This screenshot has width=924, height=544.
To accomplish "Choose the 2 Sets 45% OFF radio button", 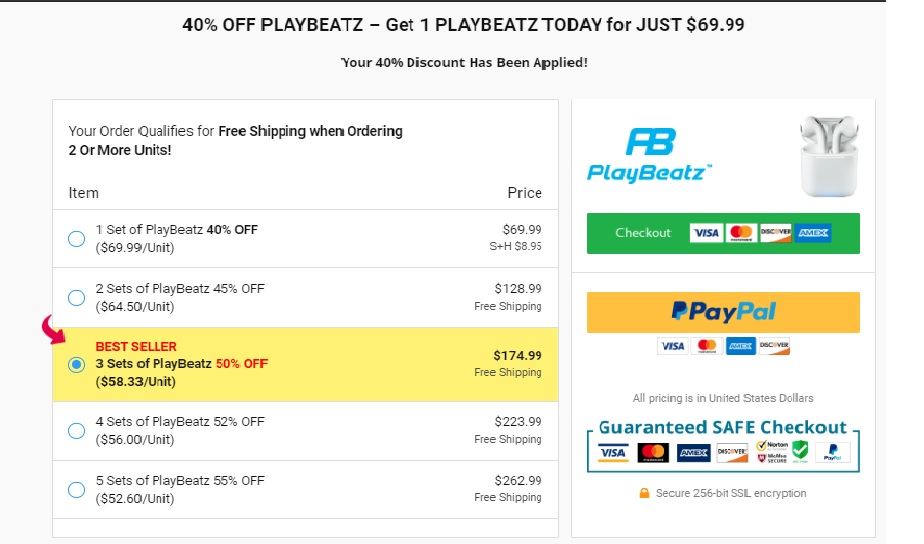I will [76, 298].
